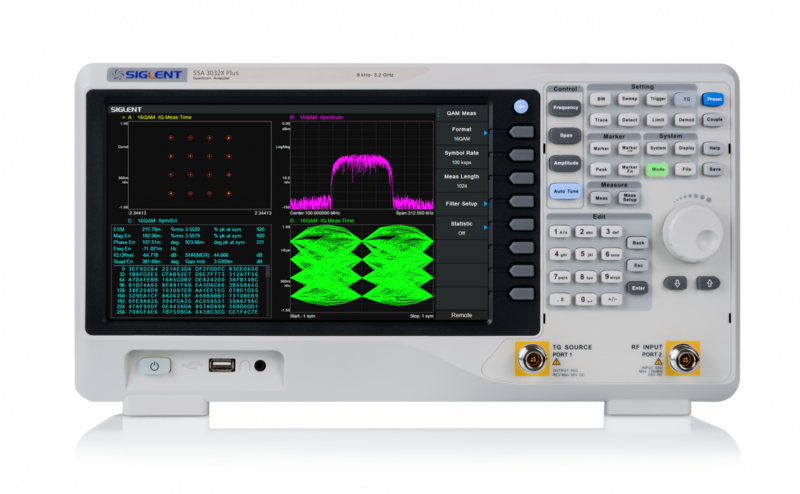Click the green Mode key

pos(657,169)
